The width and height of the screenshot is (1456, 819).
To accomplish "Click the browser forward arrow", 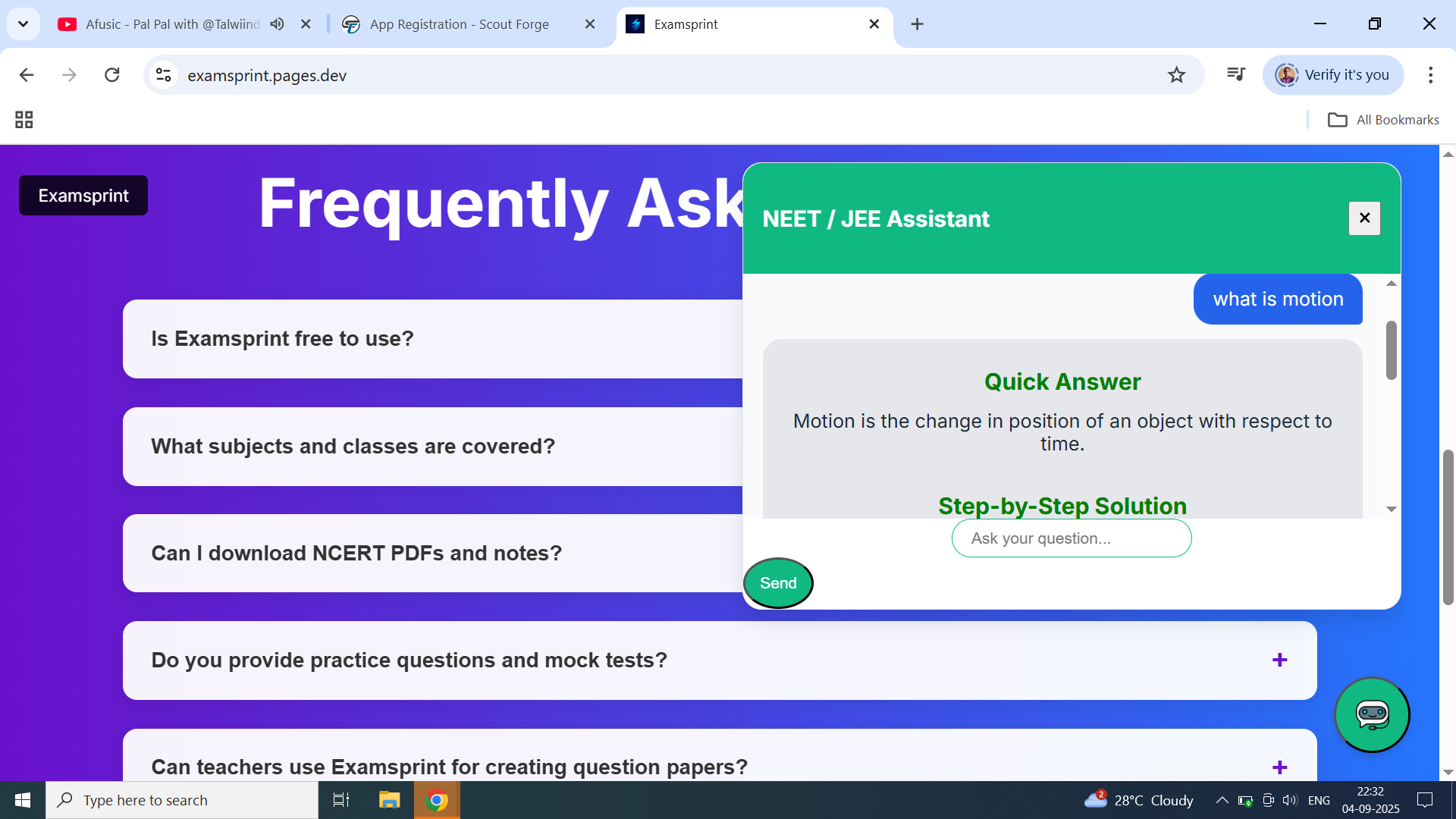I will tap(69, 75).
